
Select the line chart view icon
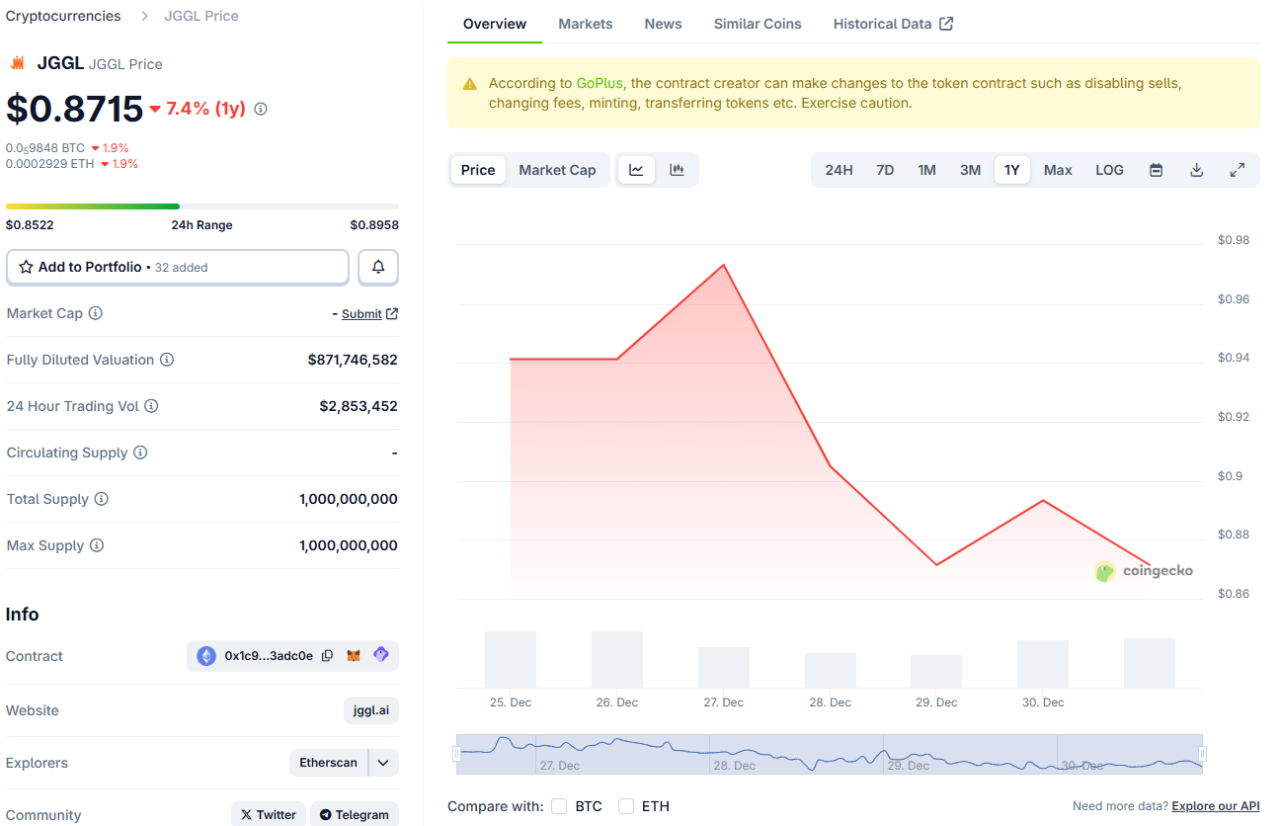636,170
